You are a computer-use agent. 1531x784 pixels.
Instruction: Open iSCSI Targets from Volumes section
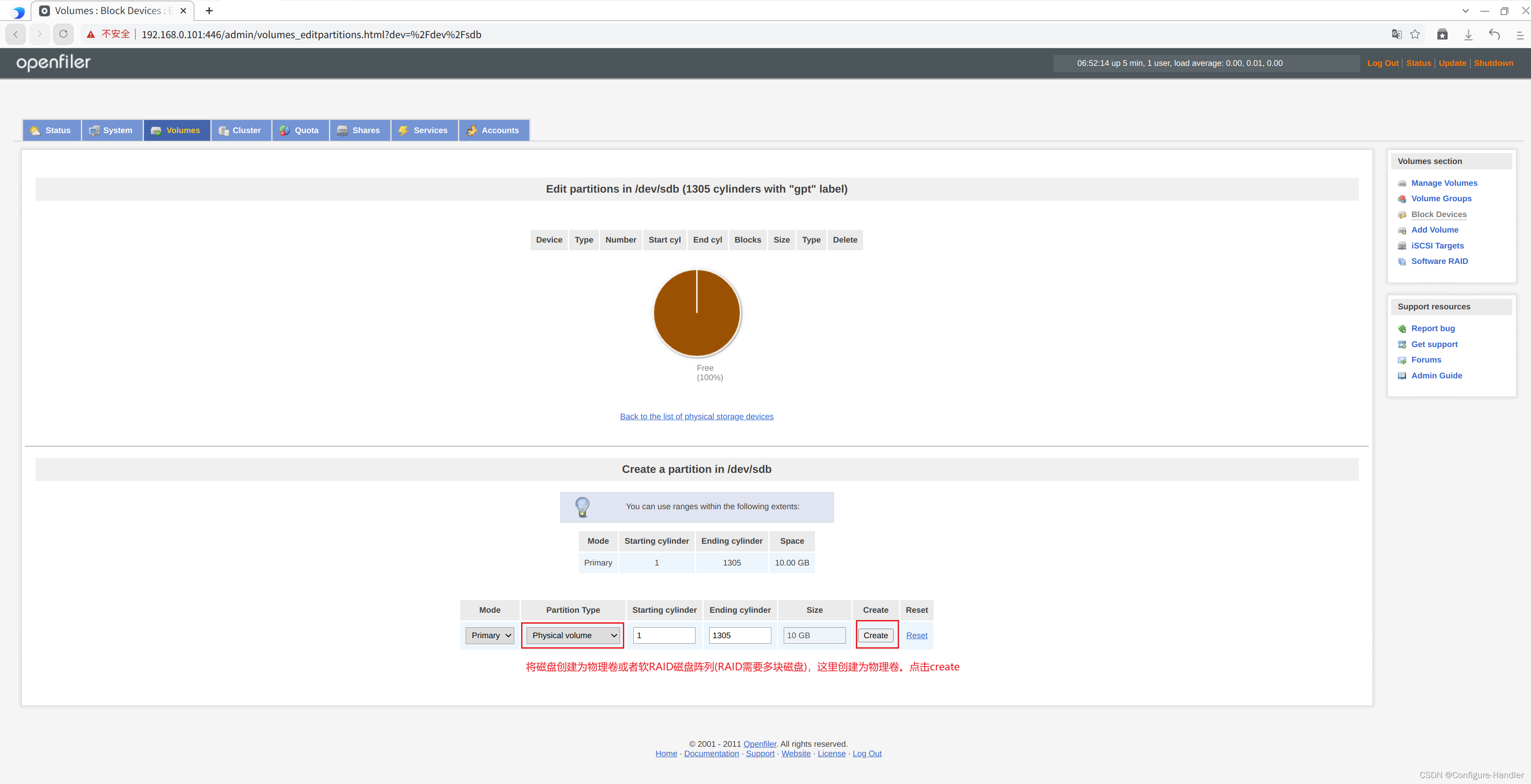(x=1402, y=245)
